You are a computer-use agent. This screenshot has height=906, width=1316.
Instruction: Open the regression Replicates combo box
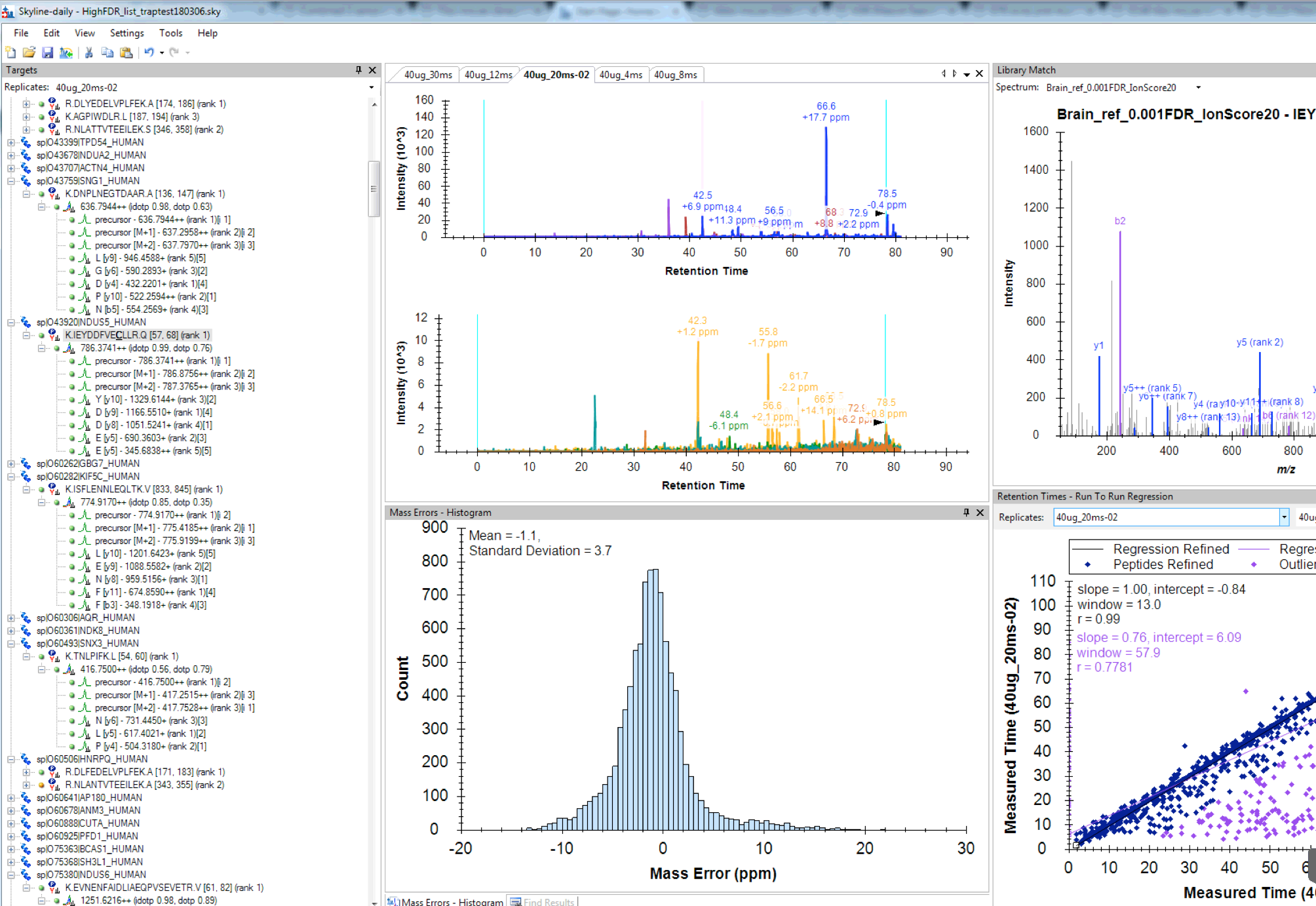1284,517
